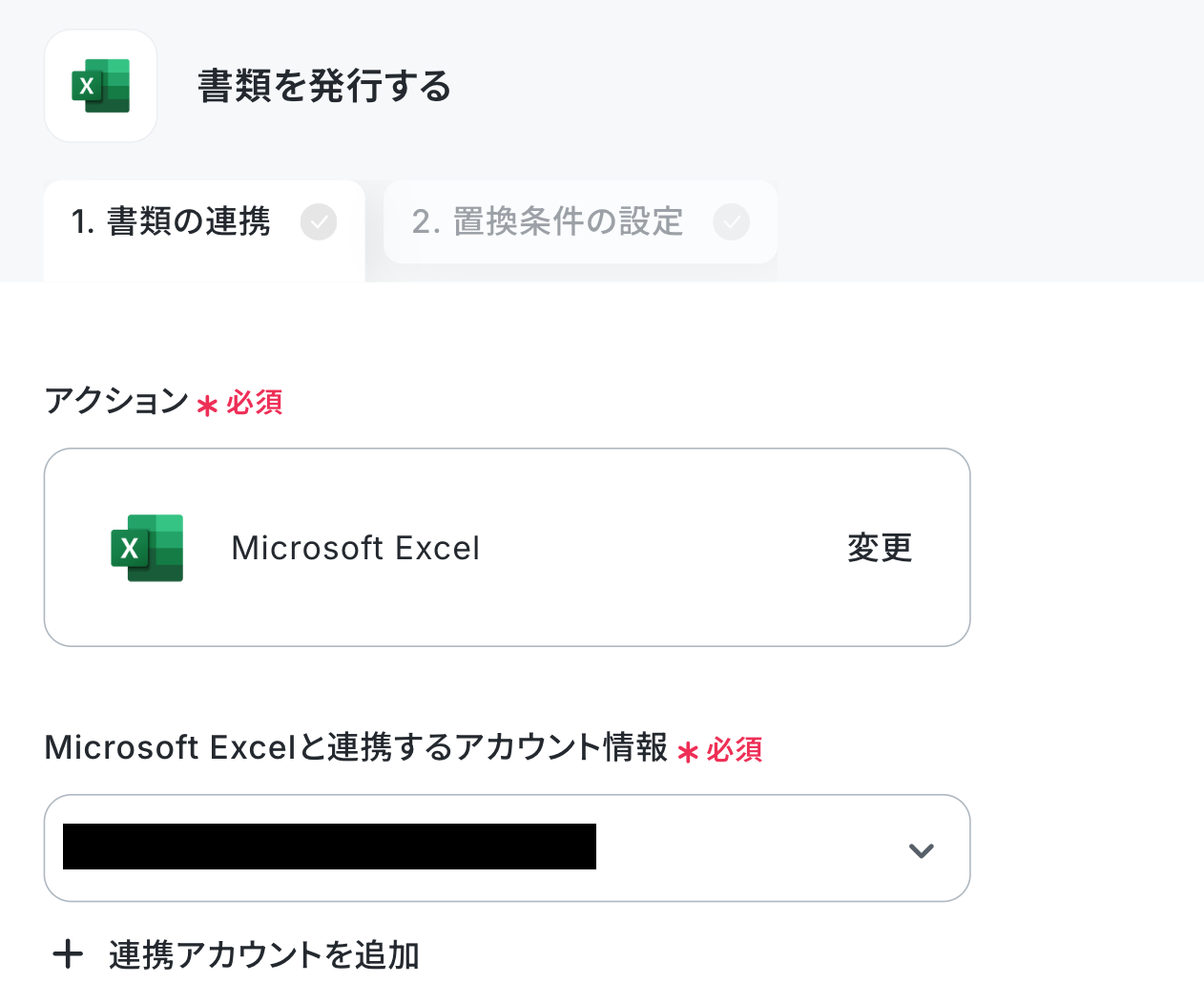Click 連携アカウントを追加 link
Viewport: 1204px width, 1004px height.
pos(264,955)
